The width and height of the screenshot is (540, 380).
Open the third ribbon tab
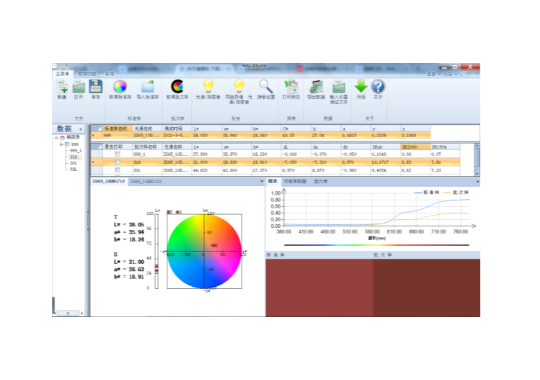(110, 74)
